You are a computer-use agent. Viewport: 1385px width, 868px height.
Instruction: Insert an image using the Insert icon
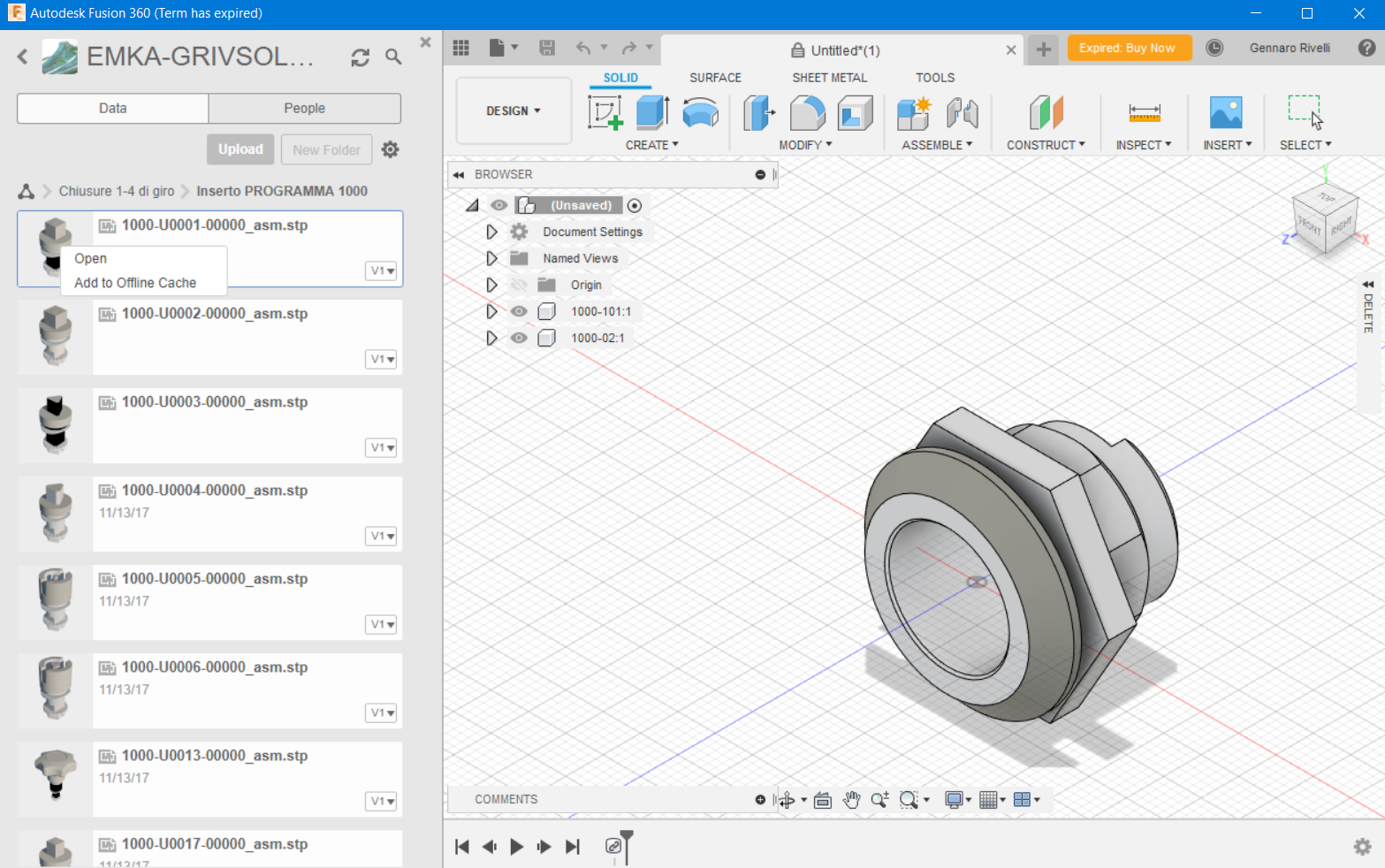coord(1225,113)
